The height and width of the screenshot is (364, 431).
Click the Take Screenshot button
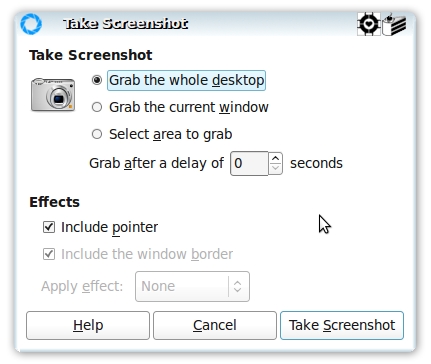342,325
